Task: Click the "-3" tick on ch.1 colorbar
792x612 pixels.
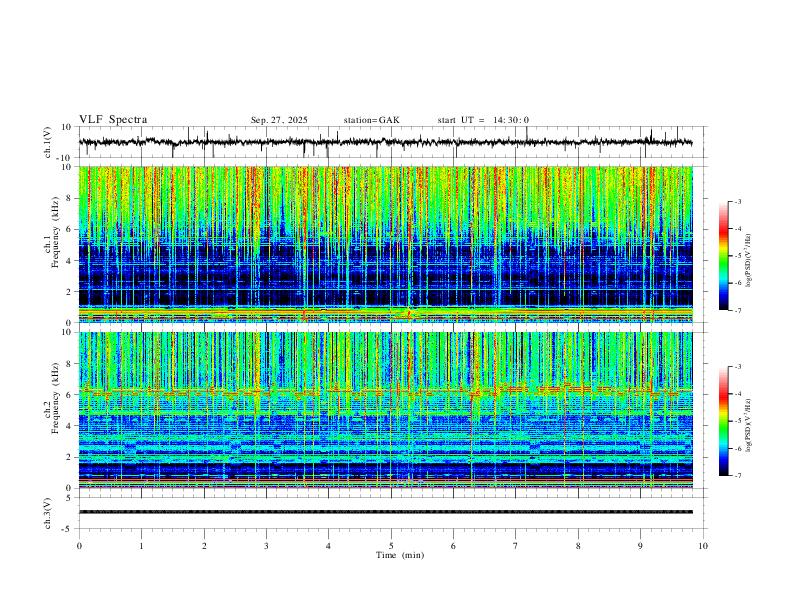Action: pos(738,201)
